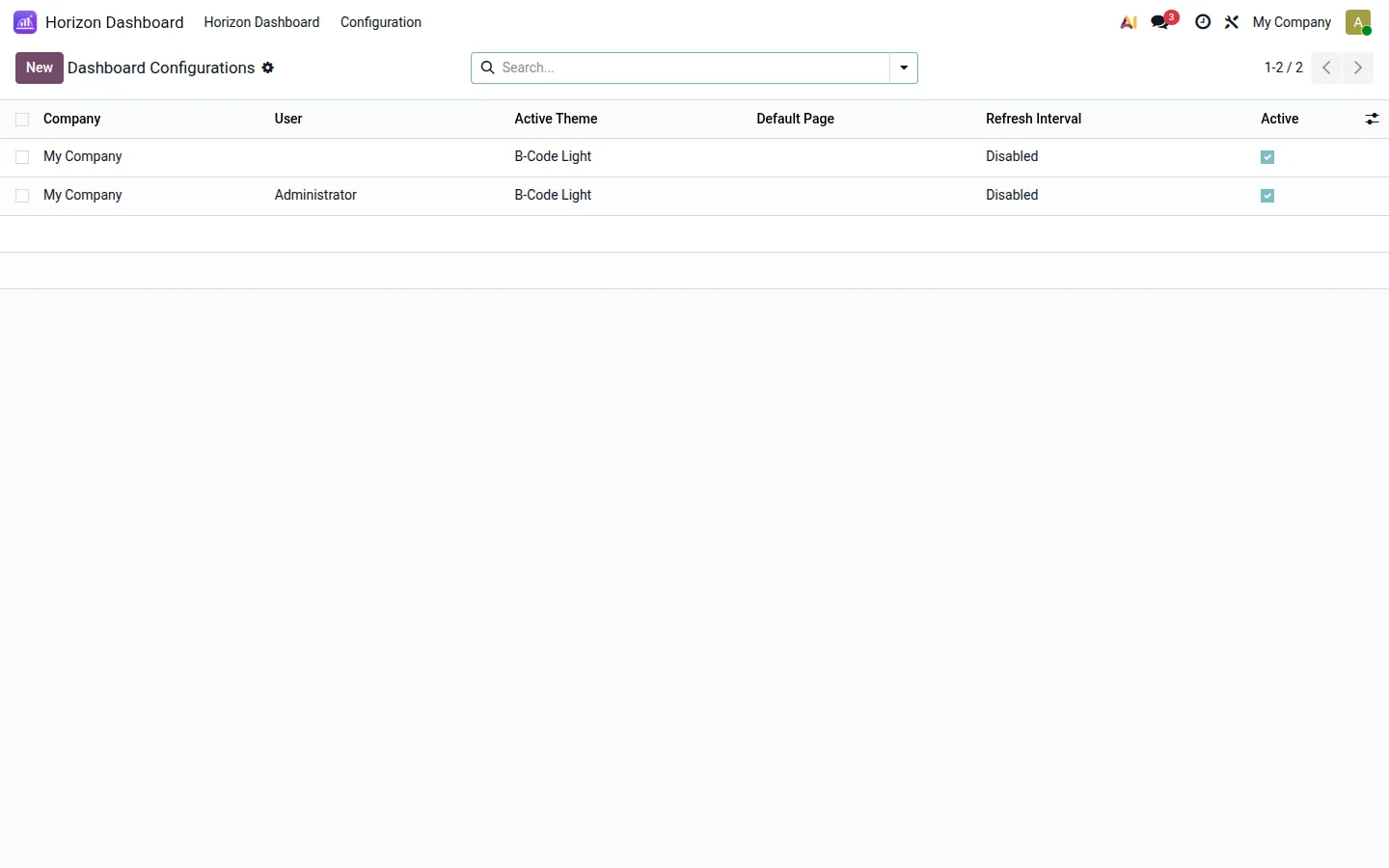Click B-Code Light in the Administrator row
The image size is (1389, 868).
(x=553, y=195)
